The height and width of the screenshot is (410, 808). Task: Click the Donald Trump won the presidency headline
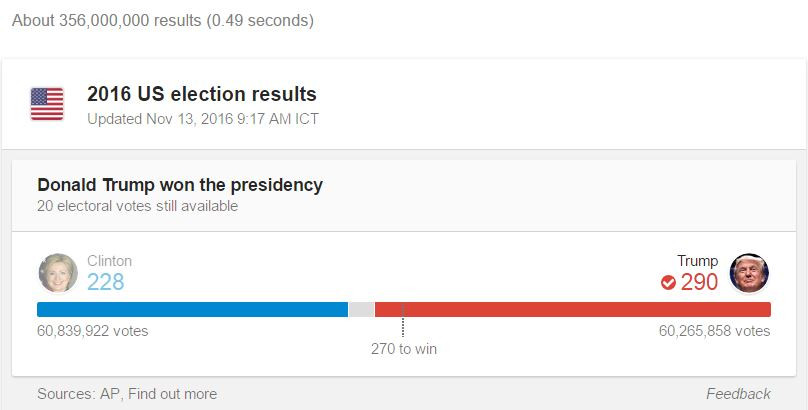click(x=180, y=185)
